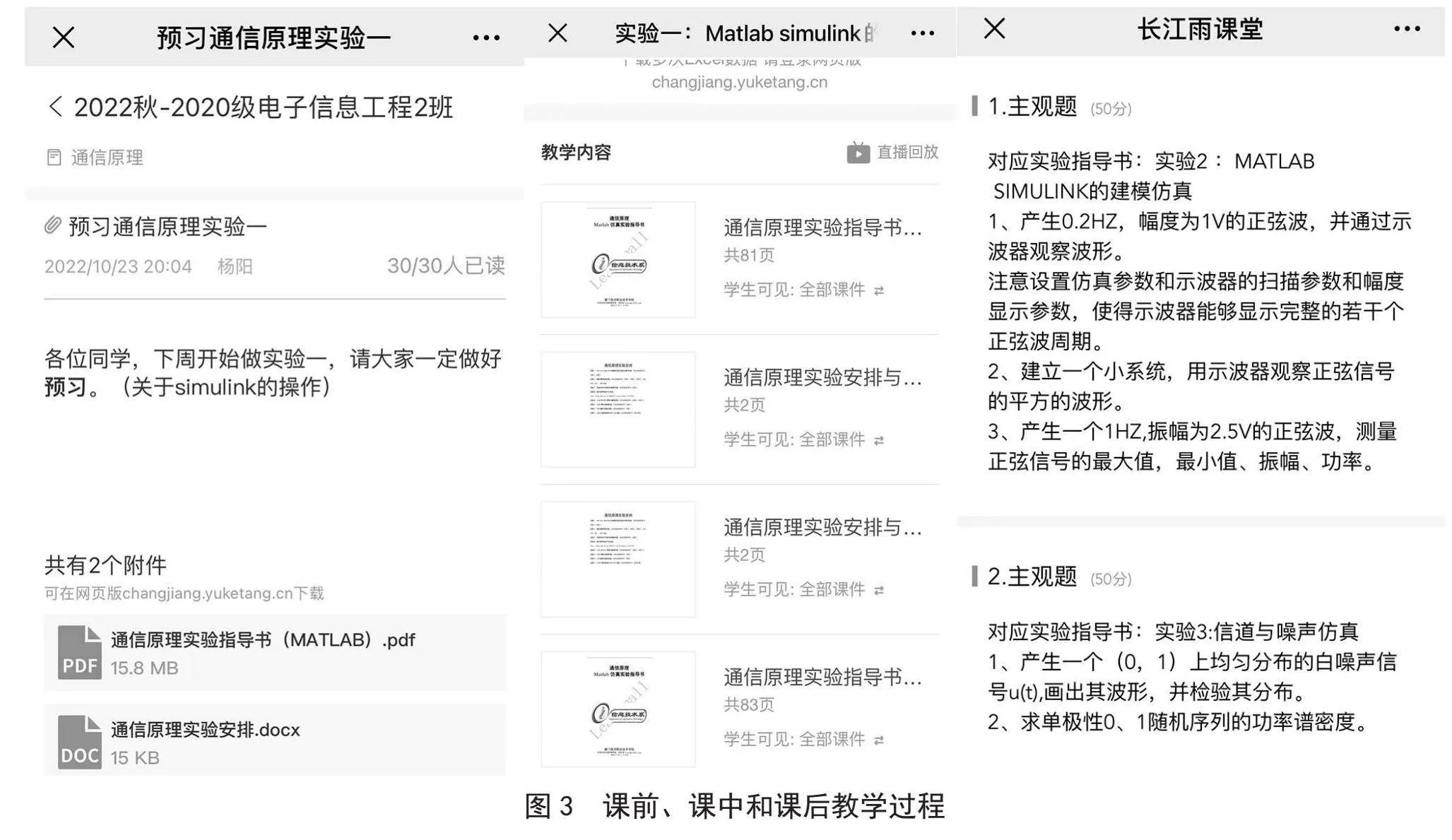Open more options on 实验一 Matlab simulink page

[x=922, y=33]
